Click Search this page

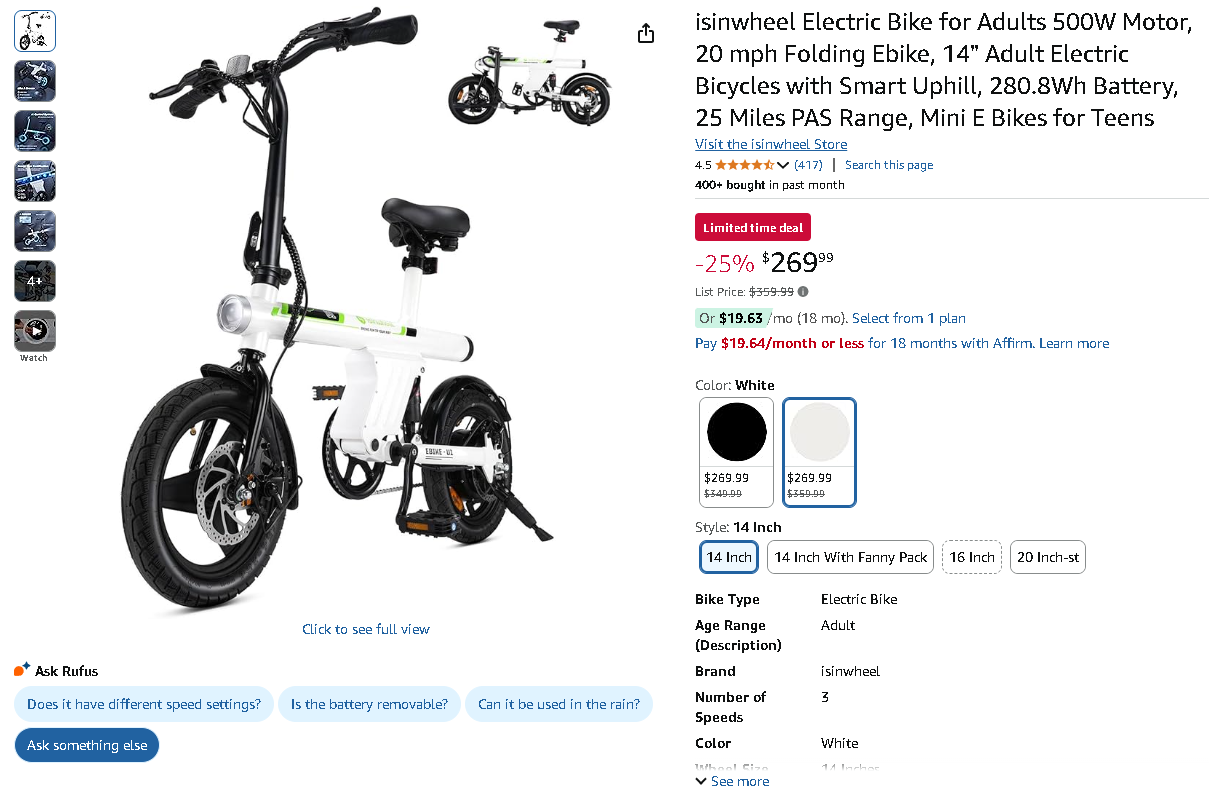(x=888, y=164)
